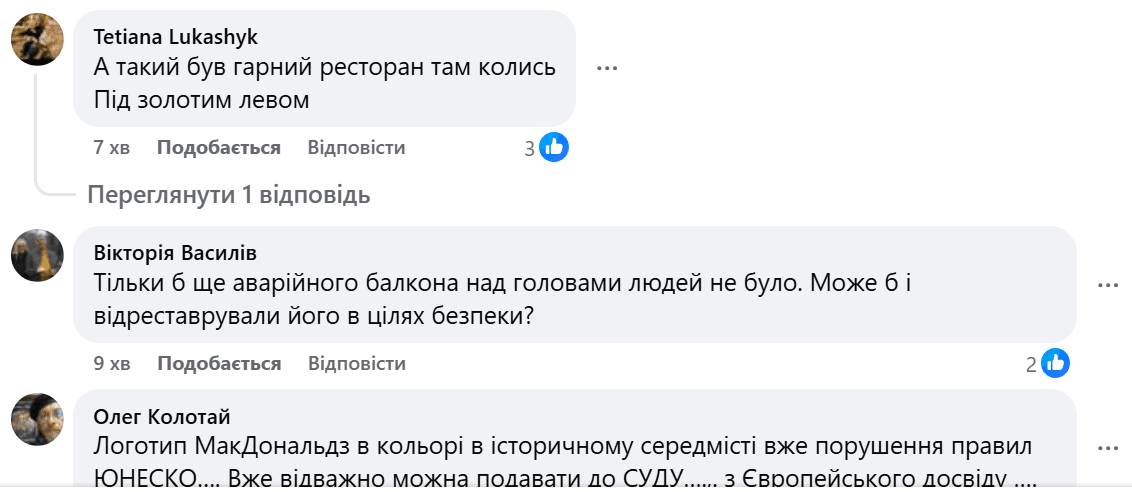View reaction count 2 on Вікторія's comment

click(x=1031, y=364)
